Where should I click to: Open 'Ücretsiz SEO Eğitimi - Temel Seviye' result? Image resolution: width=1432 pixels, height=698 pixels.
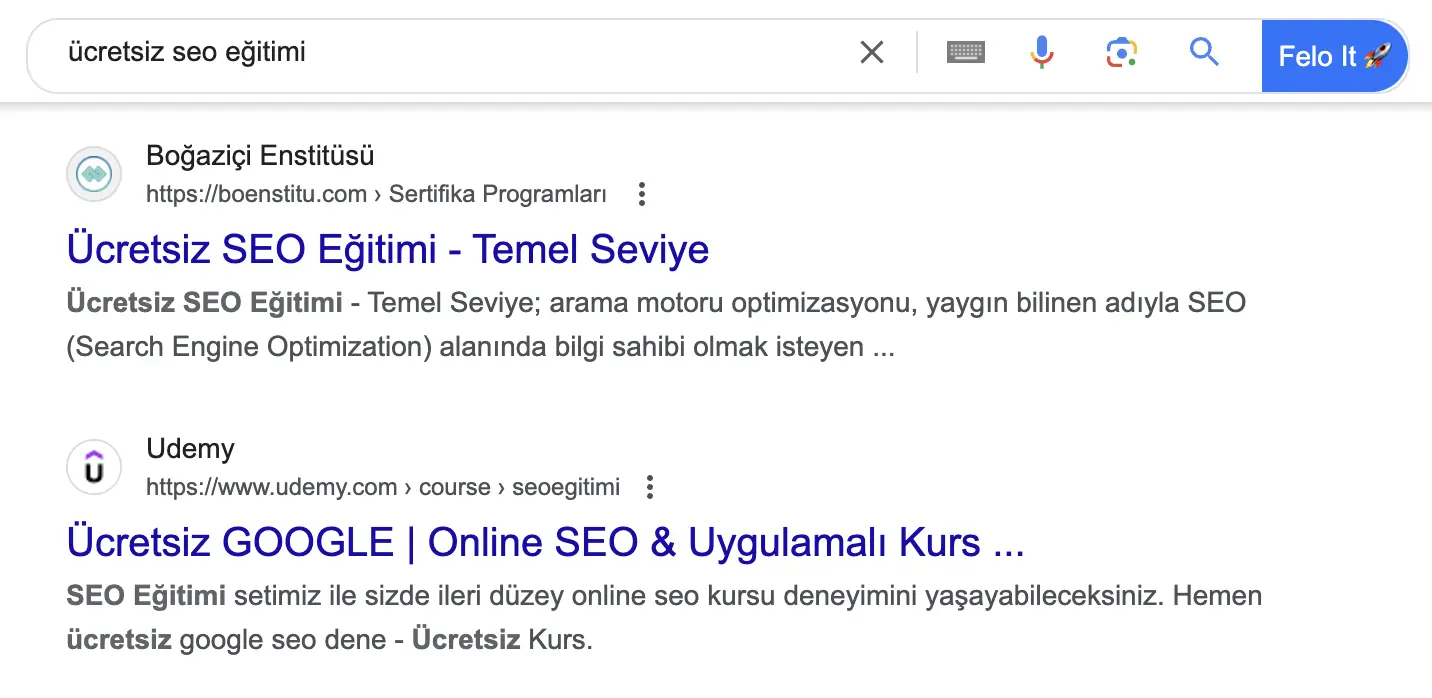388,250
